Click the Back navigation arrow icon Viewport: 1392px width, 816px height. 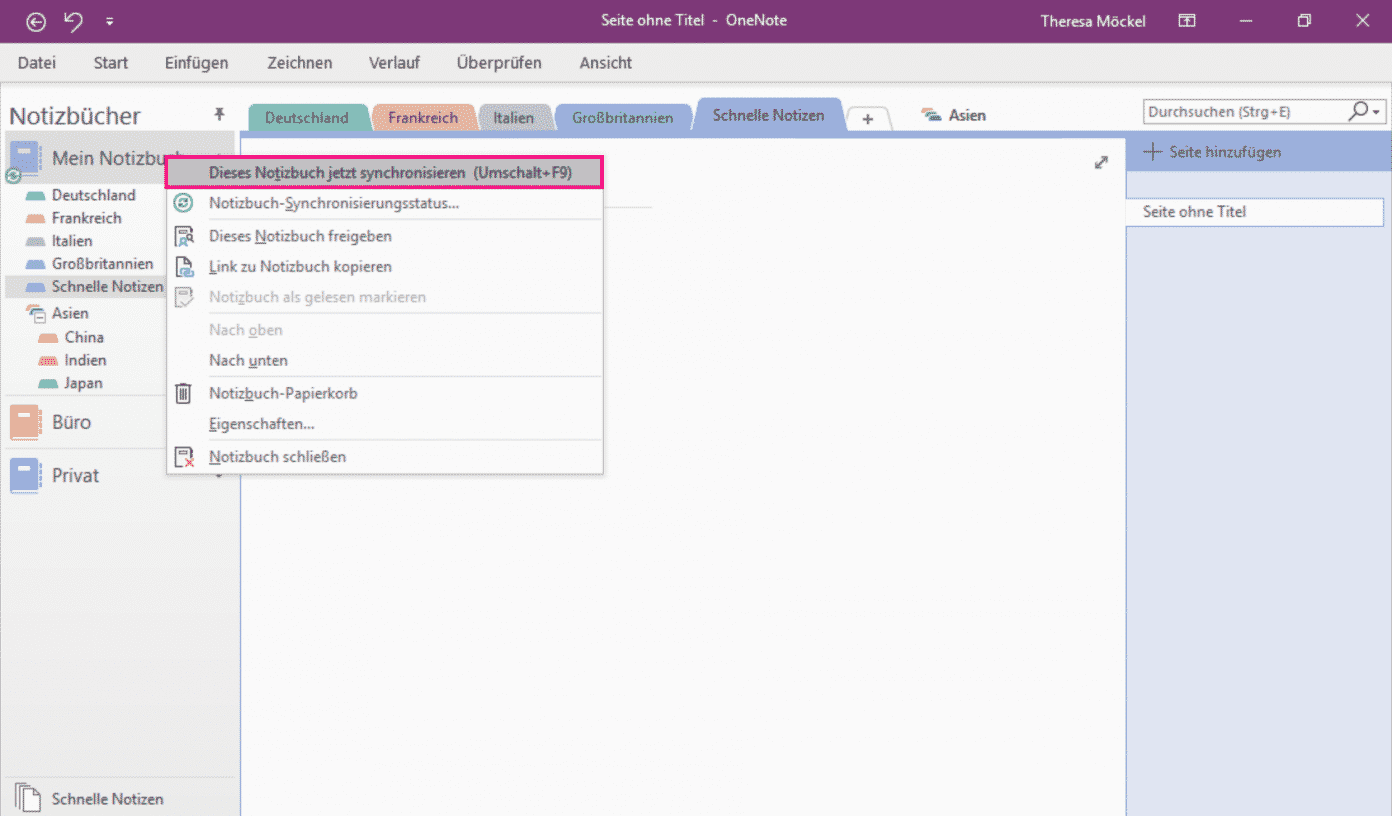35,20
